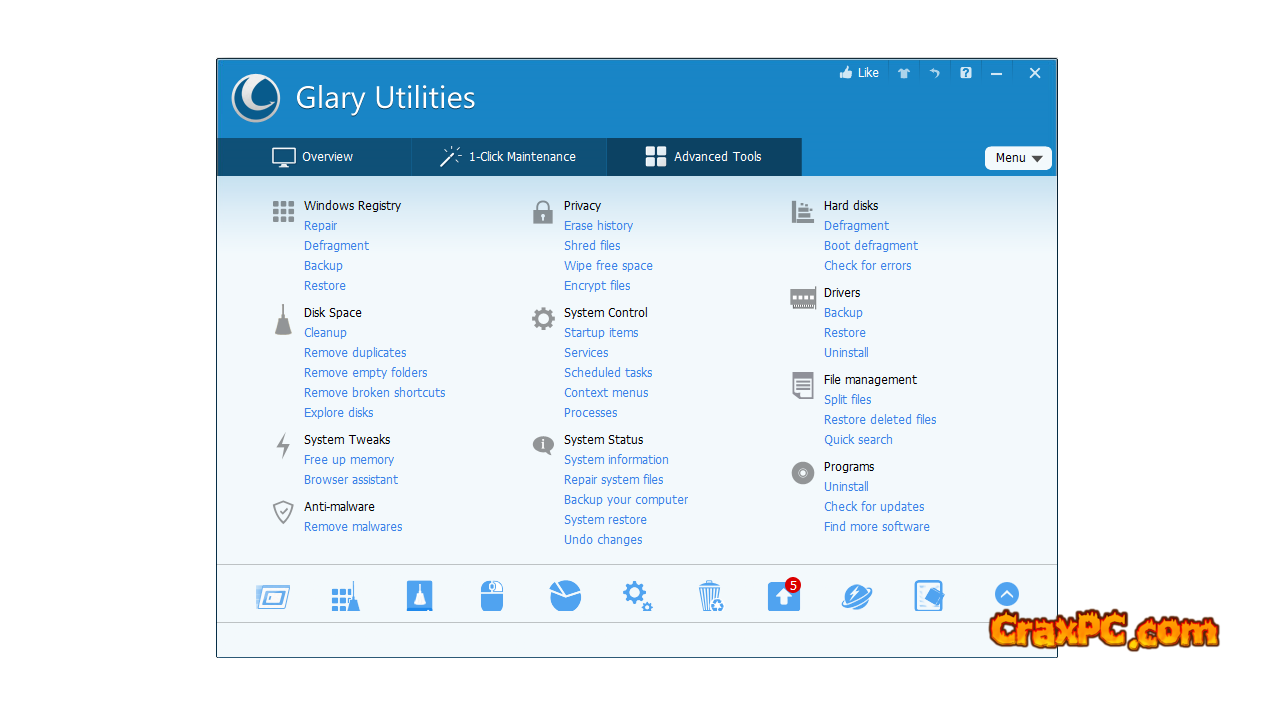This screenshot has height=720, width=1280.
Task: Open the registry cleaner grid-and-broom icon
Action: 345,597
